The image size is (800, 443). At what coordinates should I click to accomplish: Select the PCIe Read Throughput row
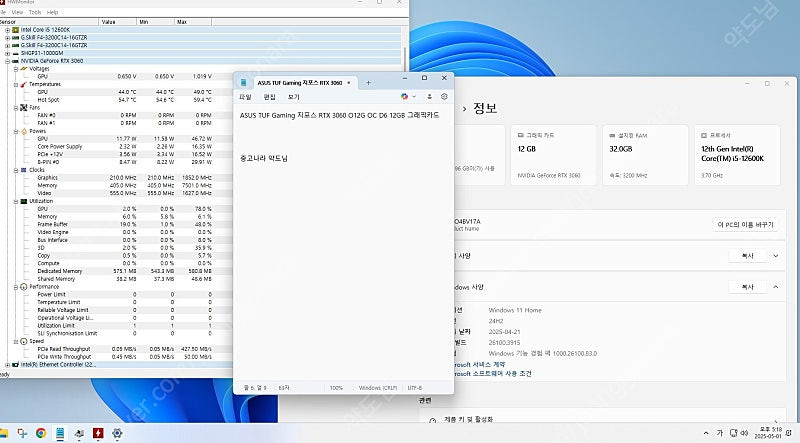click(x=116, y=349)
